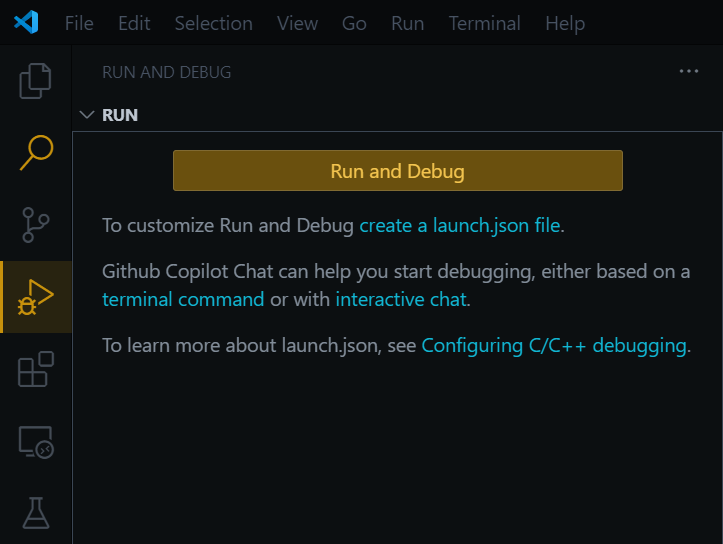Follow the terminal command link
Viewport: 723px width, 544px height.
[x=183, y=299]
